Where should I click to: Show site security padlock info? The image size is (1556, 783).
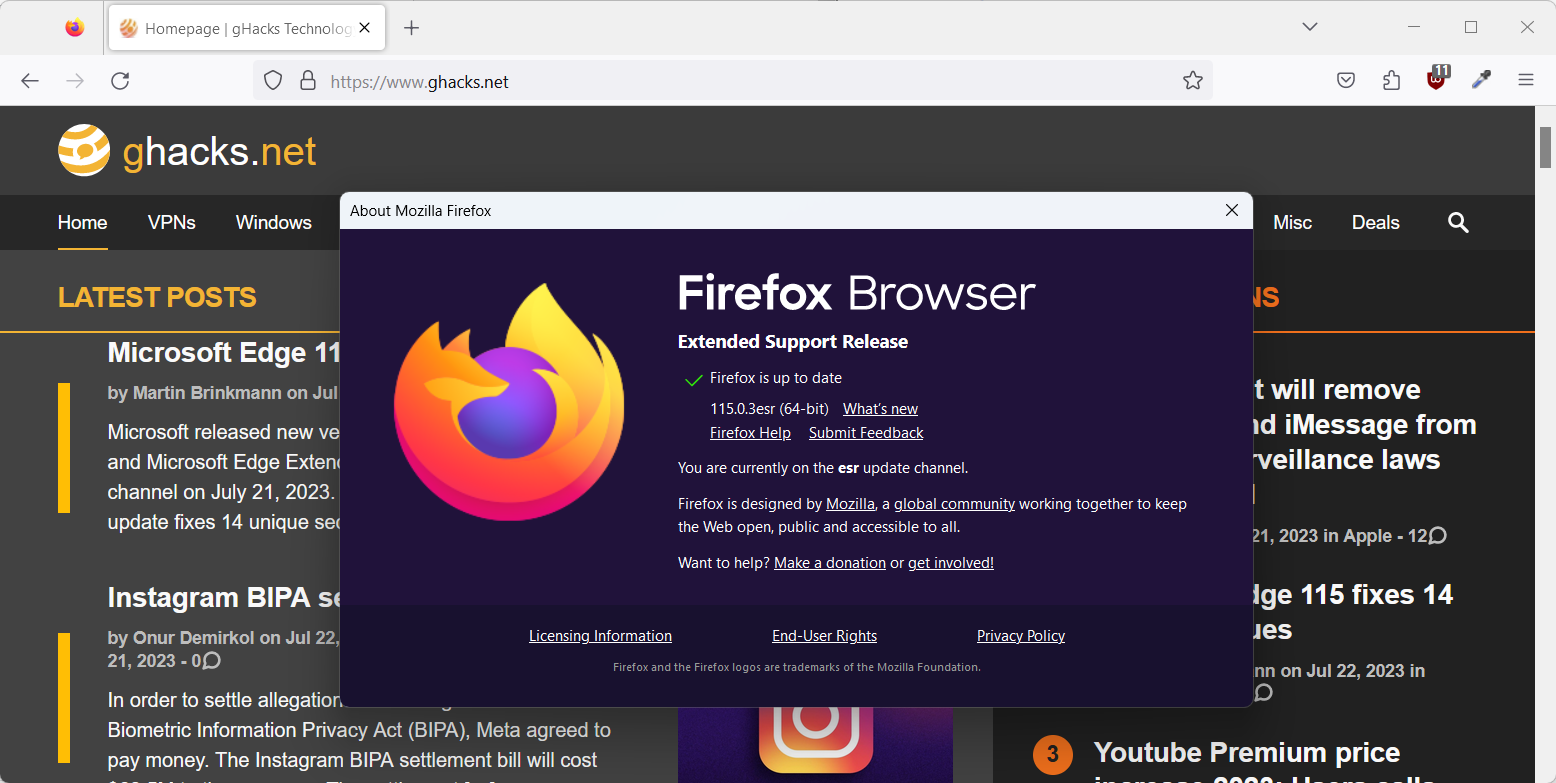[x=308, y=81]
